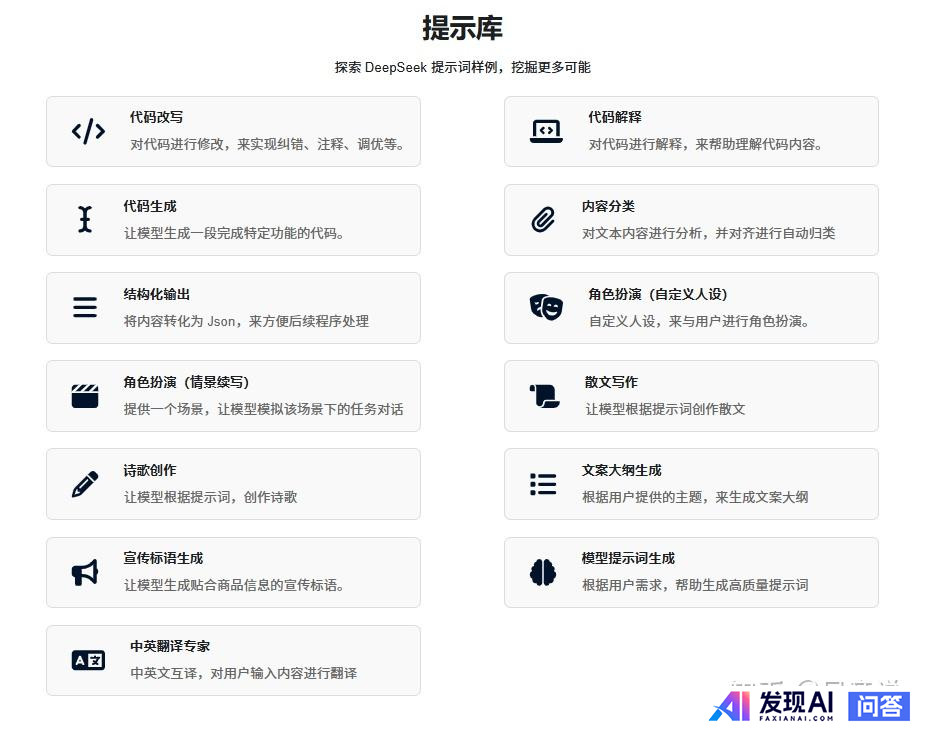925x731 pixels.
Task: Click description 自定义人设，来与用户进行角色扮演。
Action: 700,321
